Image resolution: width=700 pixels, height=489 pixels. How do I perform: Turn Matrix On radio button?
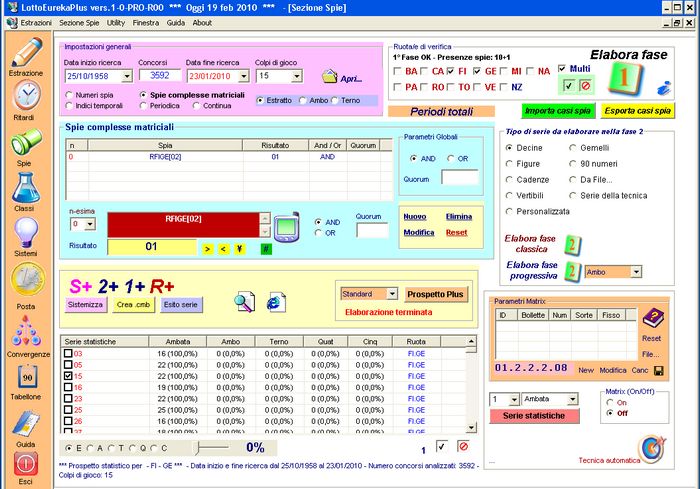tap(610, 403)
